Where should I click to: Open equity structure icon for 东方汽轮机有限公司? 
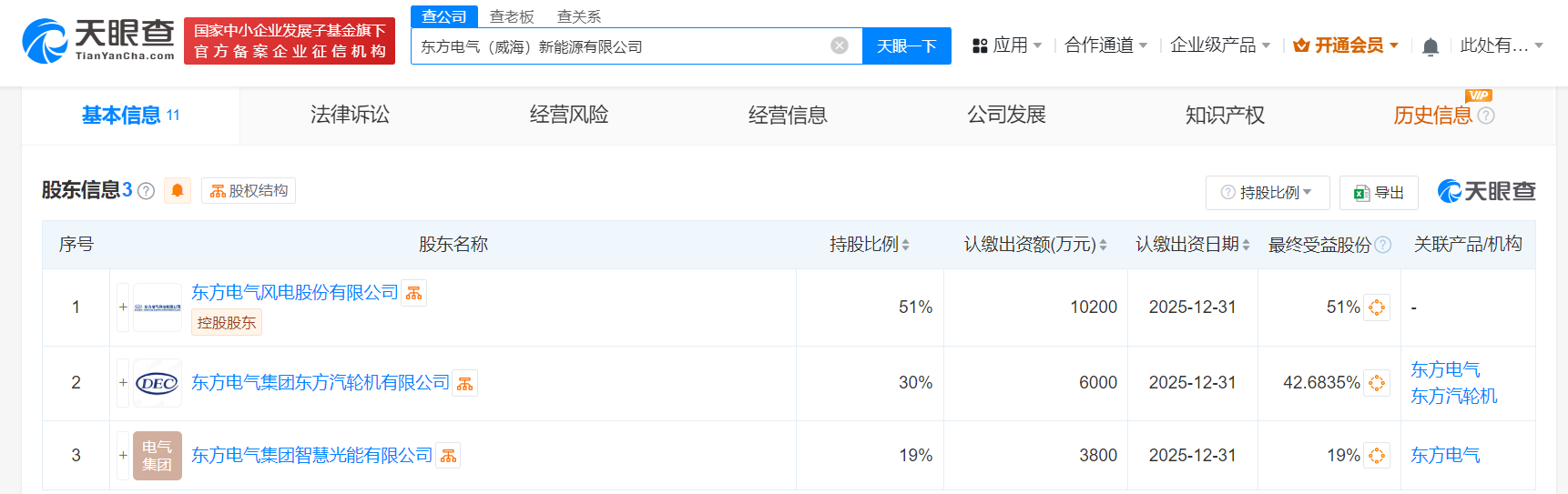(x=465, y=384)
